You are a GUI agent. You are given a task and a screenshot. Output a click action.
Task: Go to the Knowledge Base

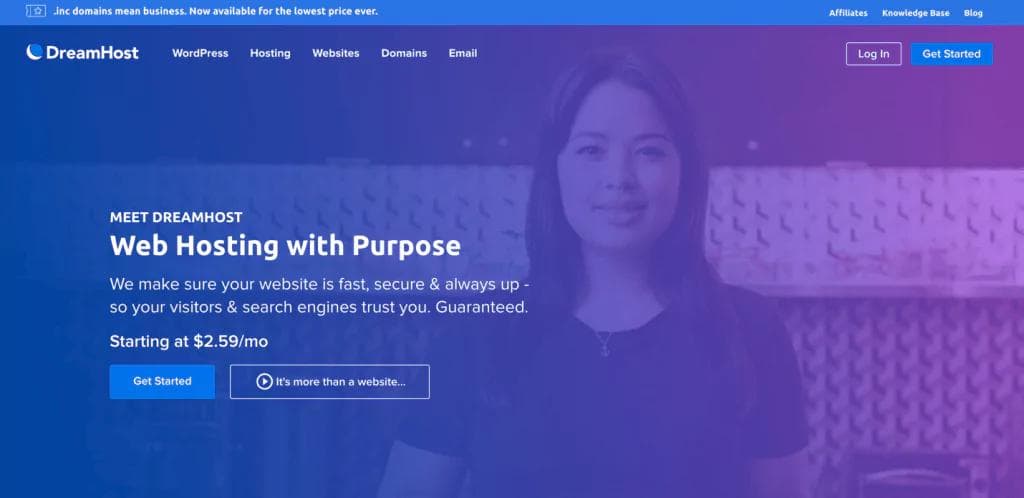click(916, 13)
